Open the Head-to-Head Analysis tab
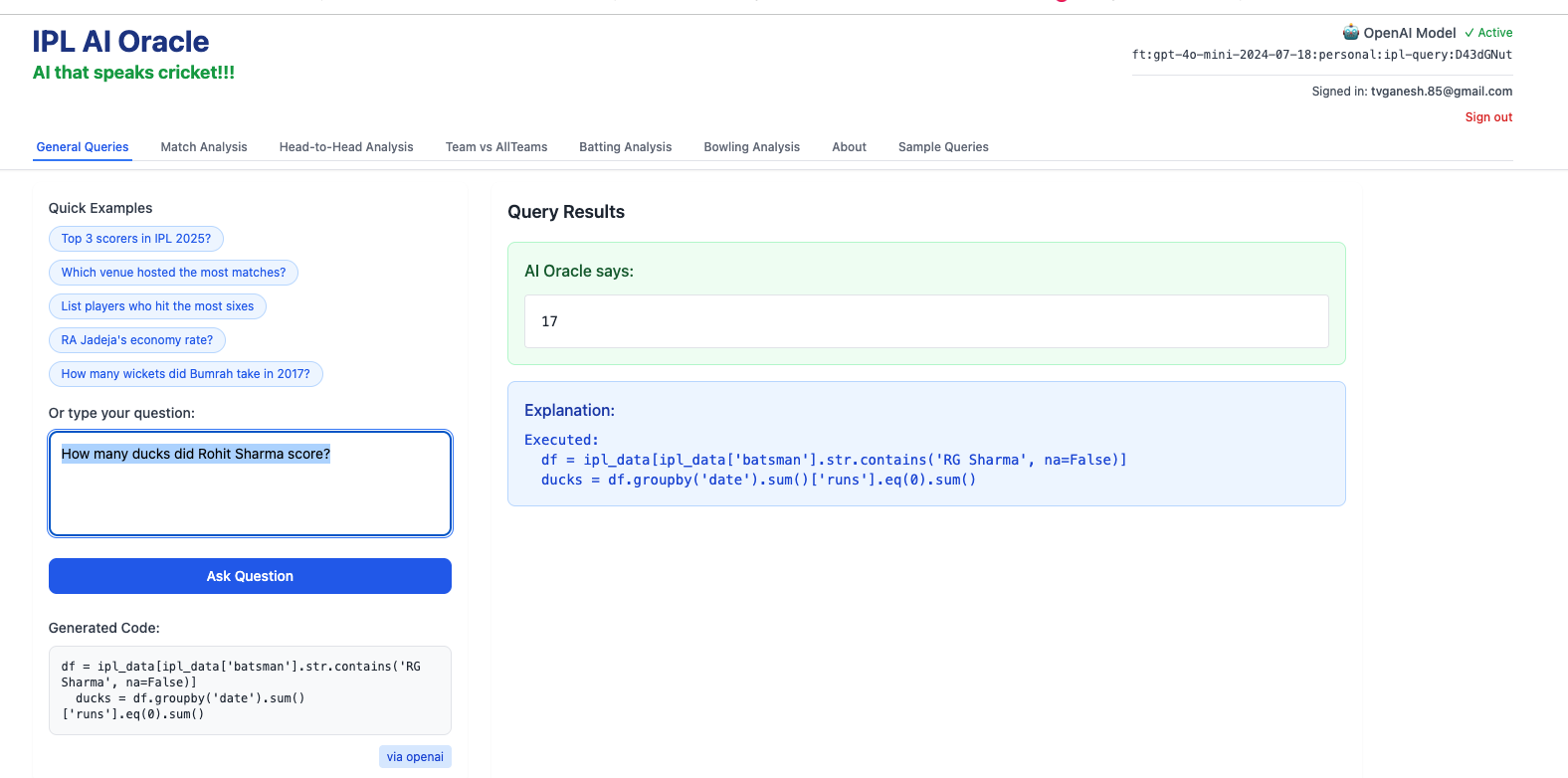 coord(346,147)
